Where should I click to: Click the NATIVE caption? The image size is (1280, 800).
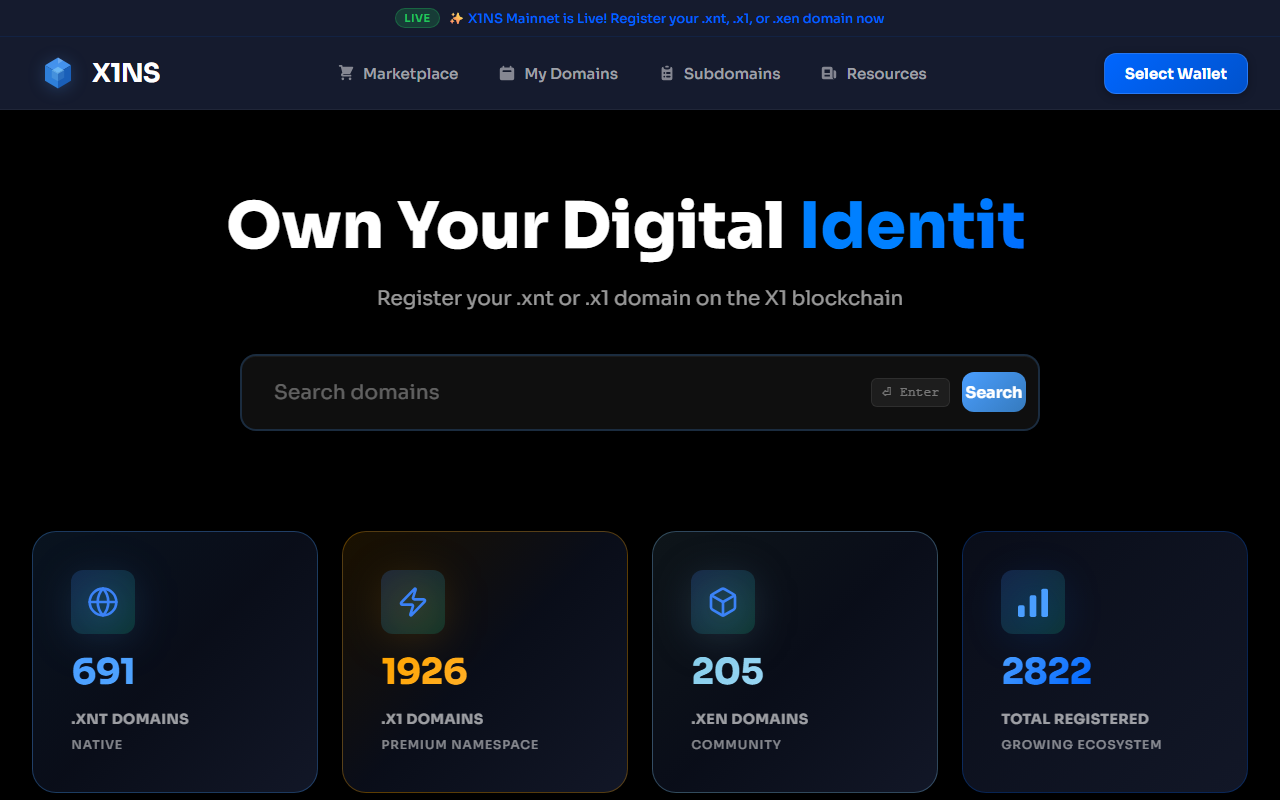(x=97, y=744)
